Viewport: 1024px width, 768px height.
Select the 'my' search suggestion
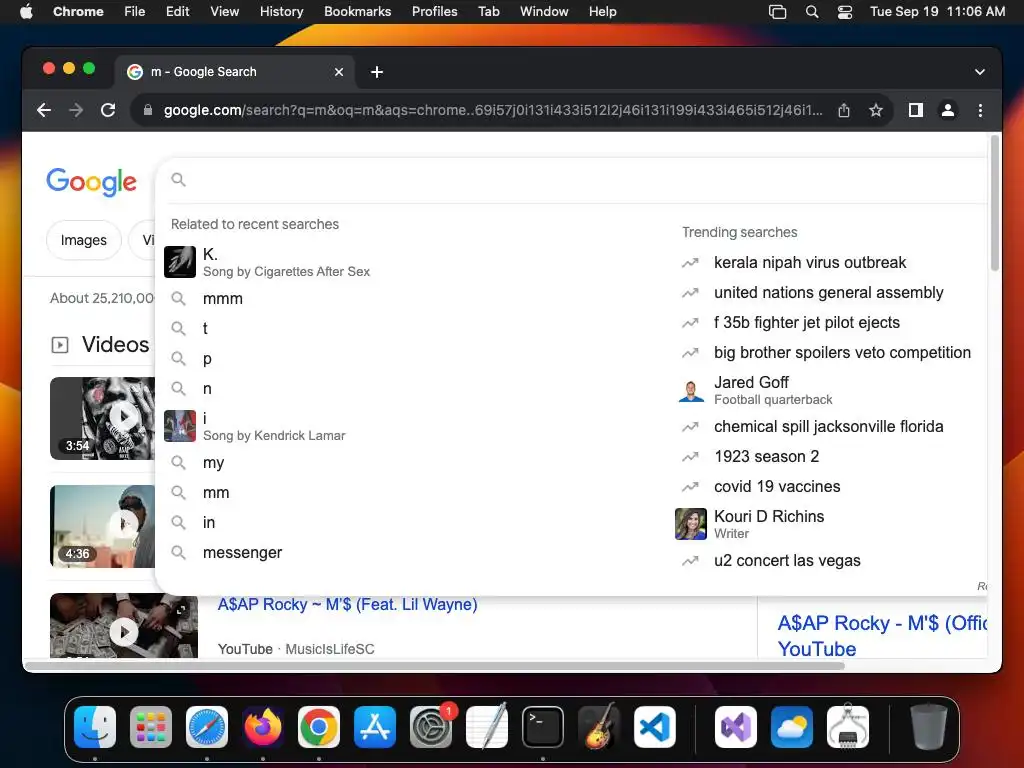click(411, 462)
